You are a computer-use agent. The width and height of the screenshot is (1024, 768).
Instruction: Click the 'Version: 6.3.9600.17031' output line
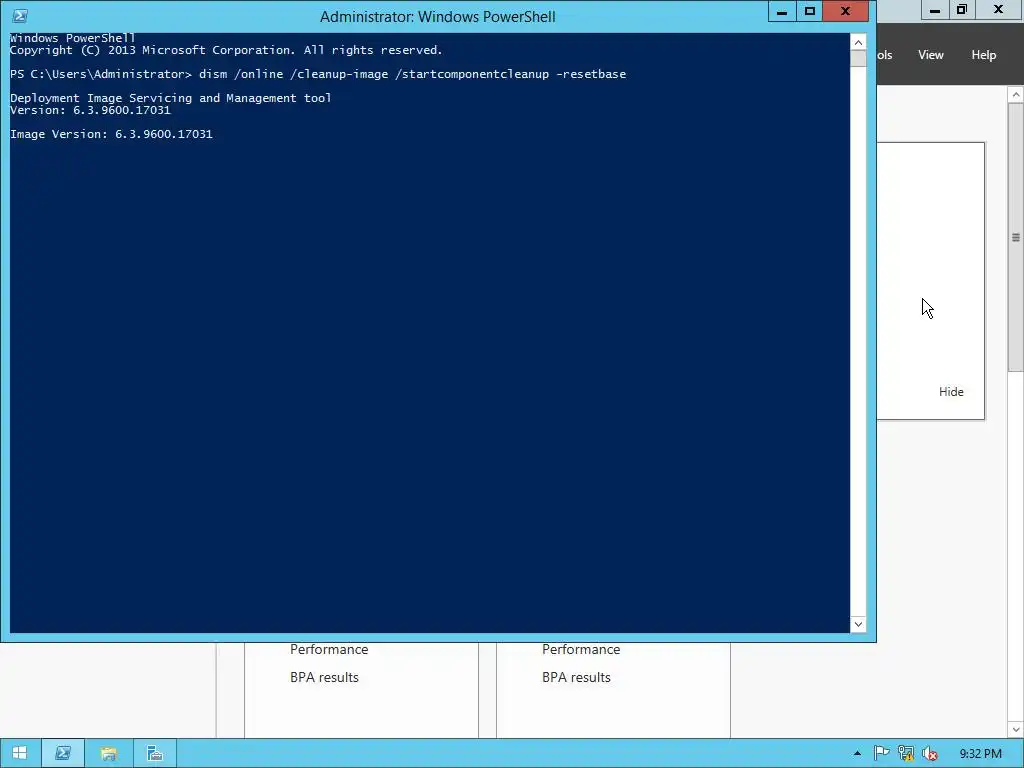pos(90,110)
